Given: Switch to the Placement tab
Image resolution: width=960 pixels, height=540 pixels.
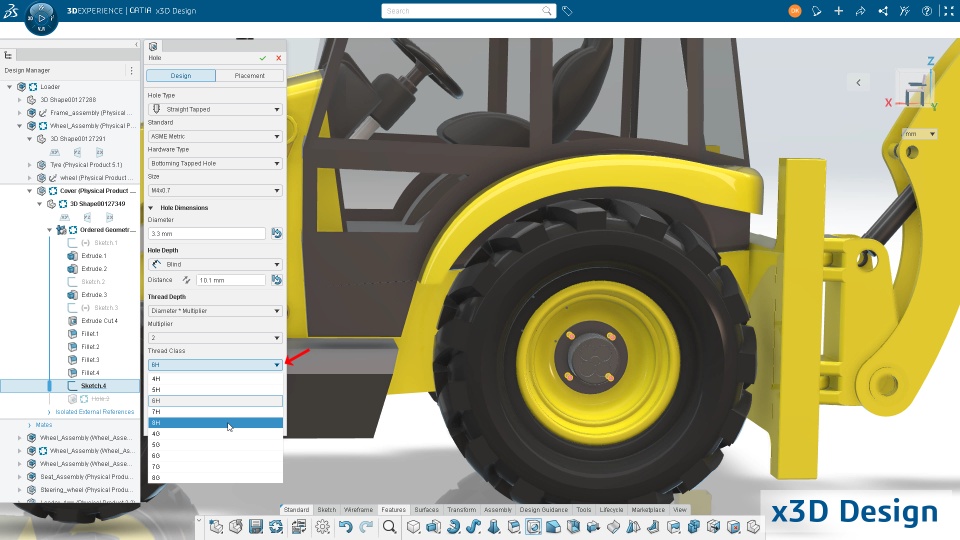Looking at the screenshot, I should click(x=250, y=75).
